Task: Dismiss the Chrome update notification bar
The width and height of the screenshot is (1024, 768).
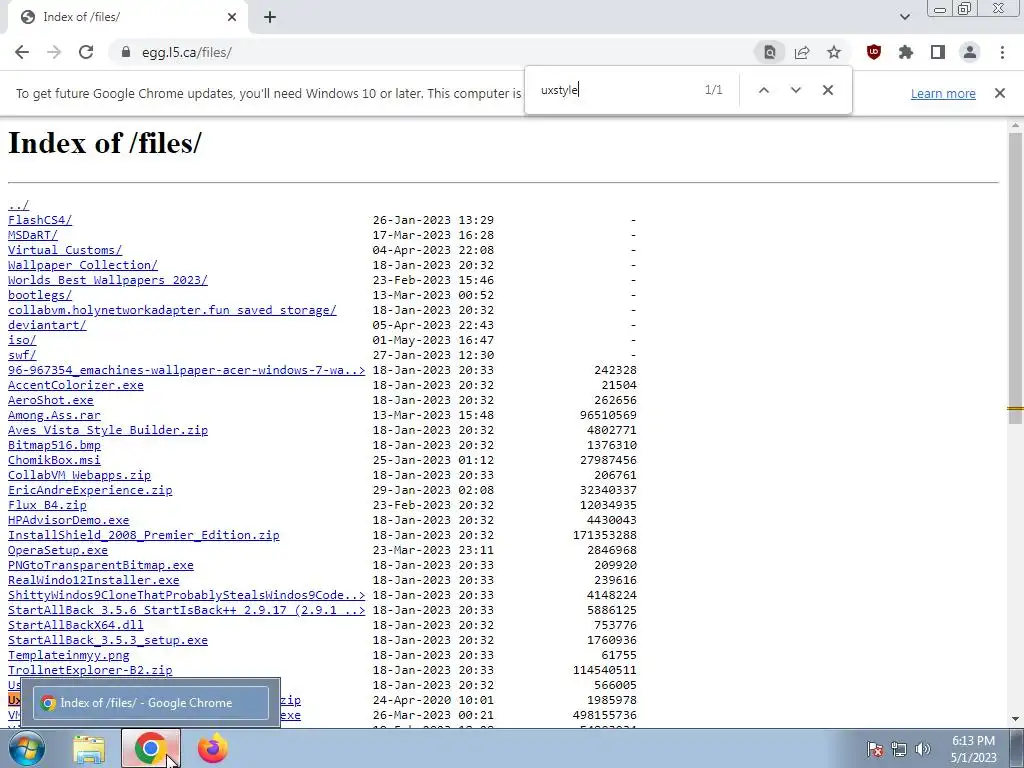Action: (x=1000, y=93)
